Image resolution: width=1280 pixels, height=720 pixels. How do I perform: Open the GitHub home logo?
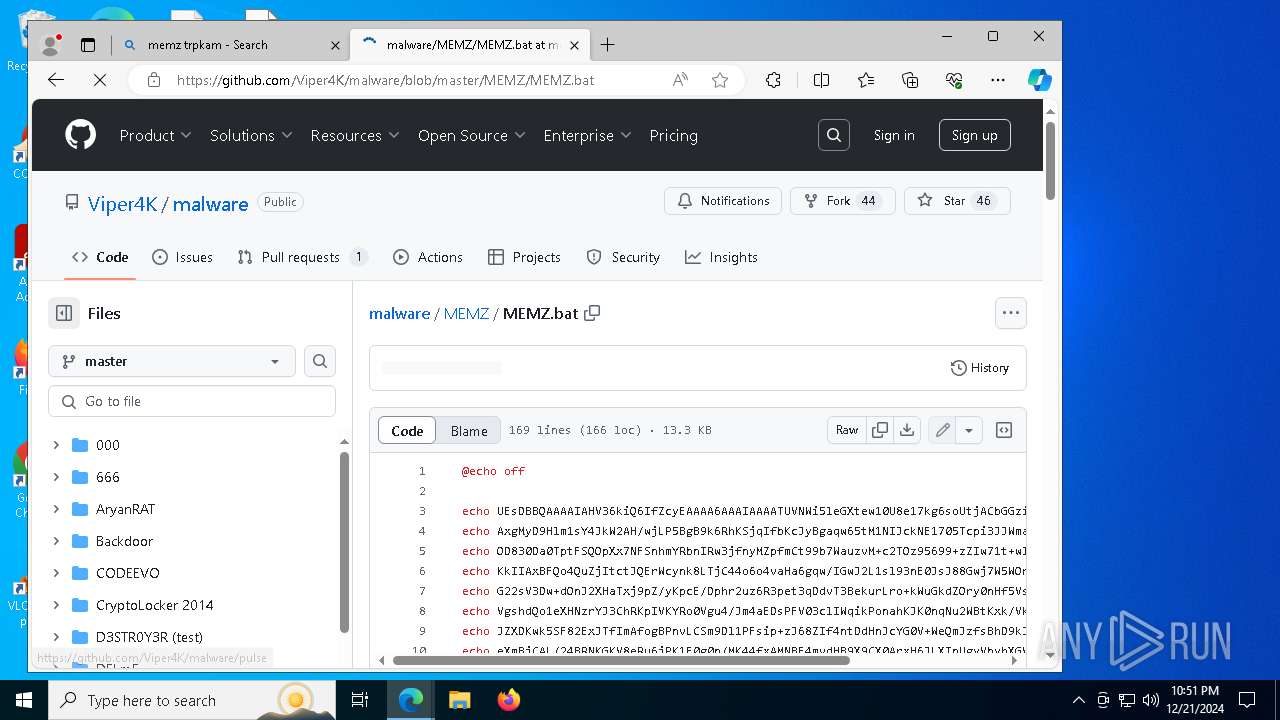coord(81,135)
